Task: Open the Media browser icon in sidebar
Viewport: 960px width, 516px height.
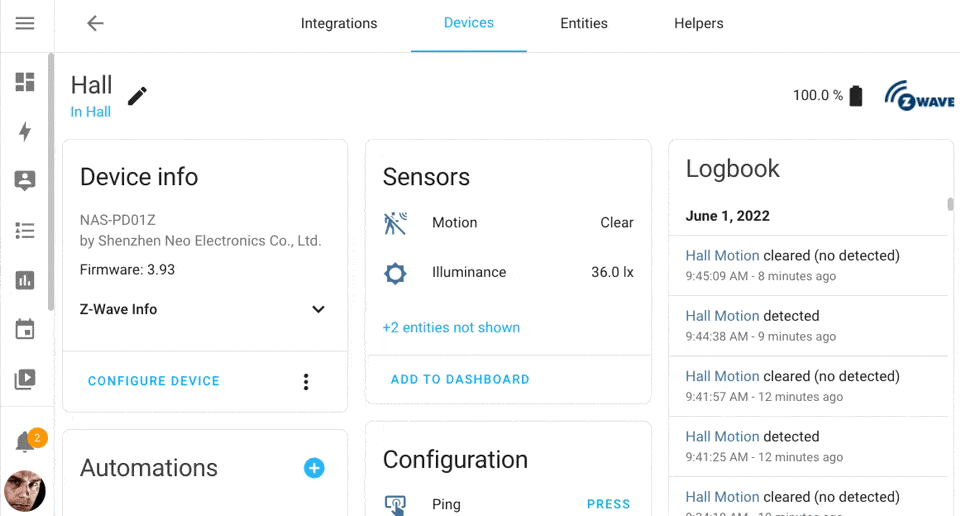Action: click(x=25, y=380)
